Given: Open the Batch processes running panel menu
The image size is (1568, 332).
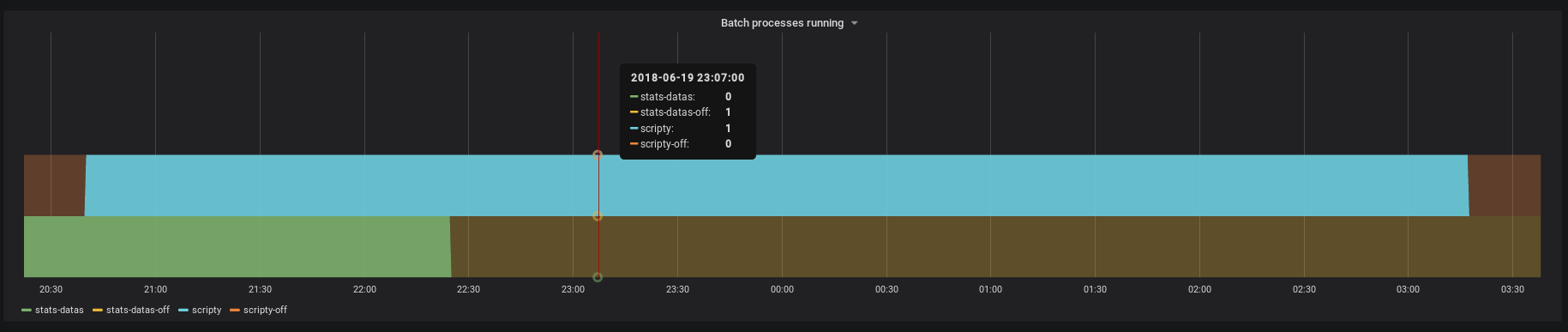Looking at the screenshot, I should click(x=782, y=23).
